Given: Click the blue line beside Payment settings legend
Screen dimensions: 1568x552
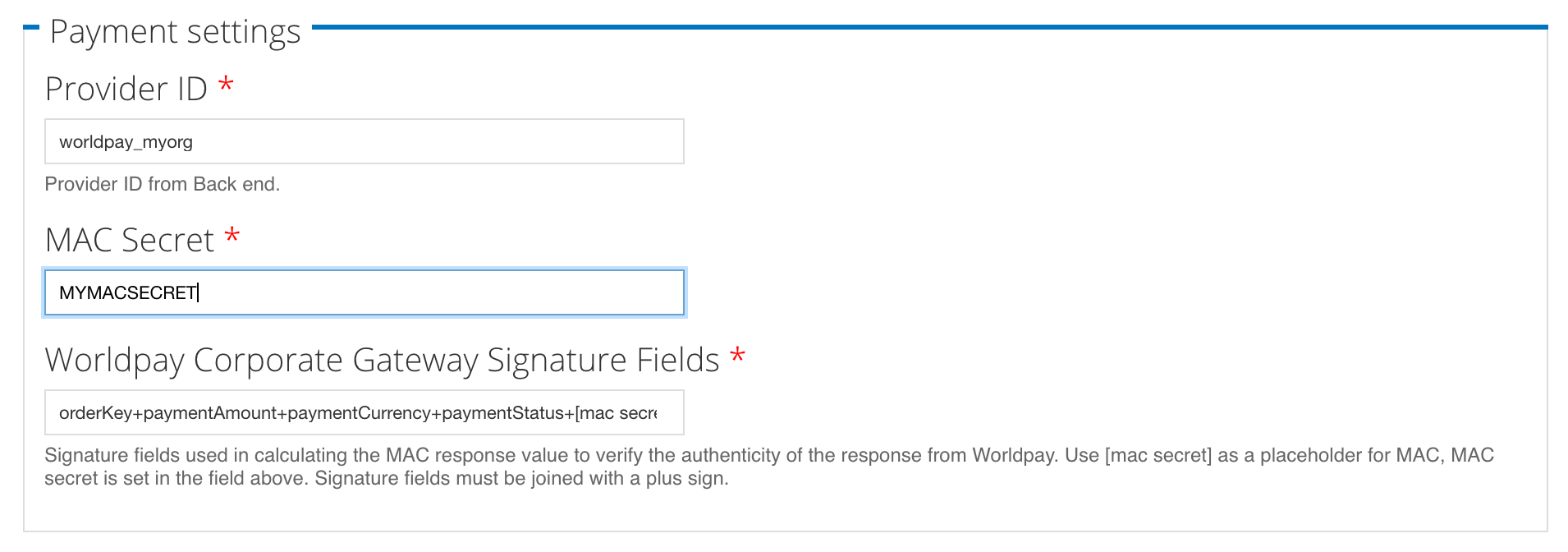Looking at the screenshot, I should click(930, 27).
